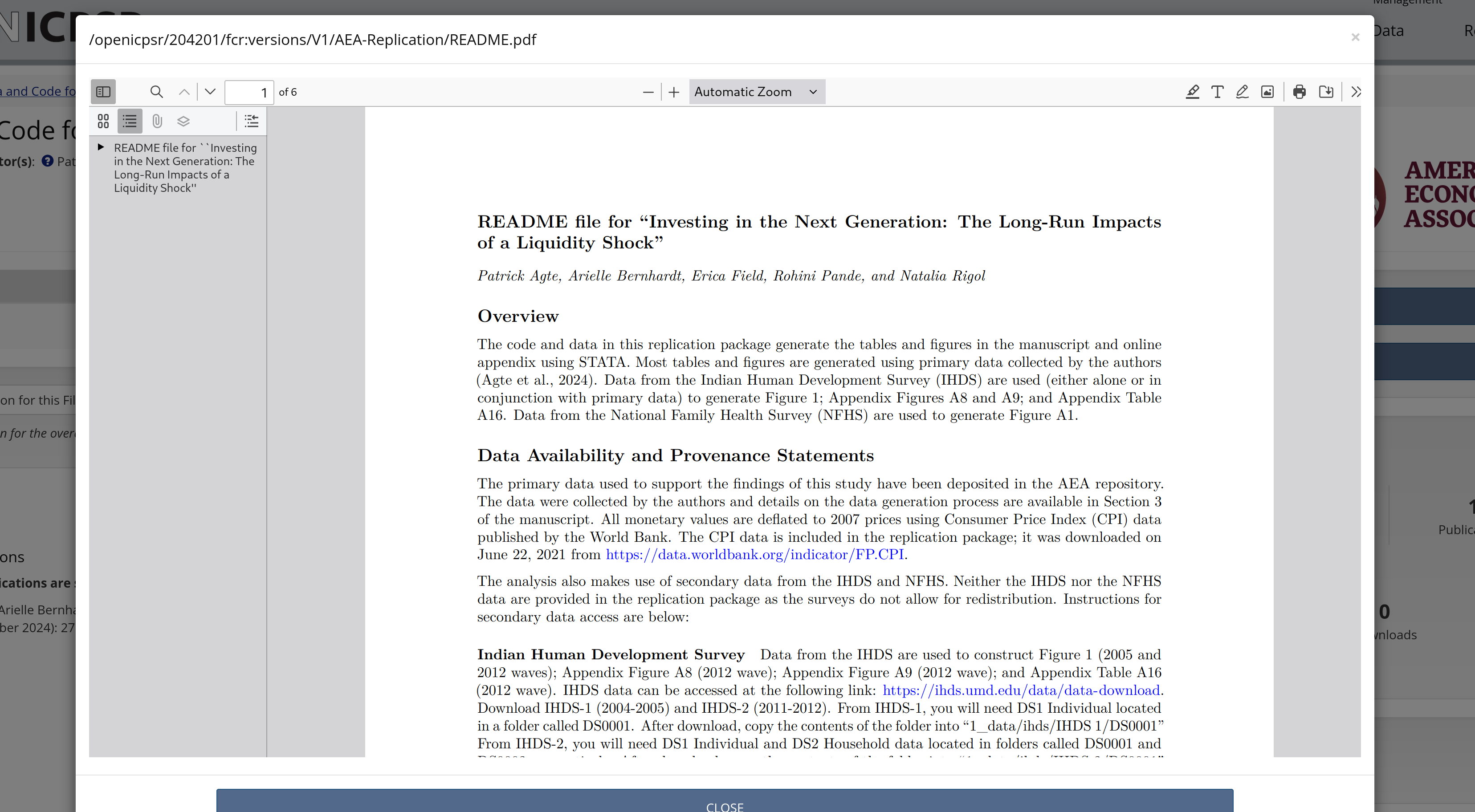Go to next page arrow
Viewport: 1475px width, 812px height.
(x=210, y=92)
